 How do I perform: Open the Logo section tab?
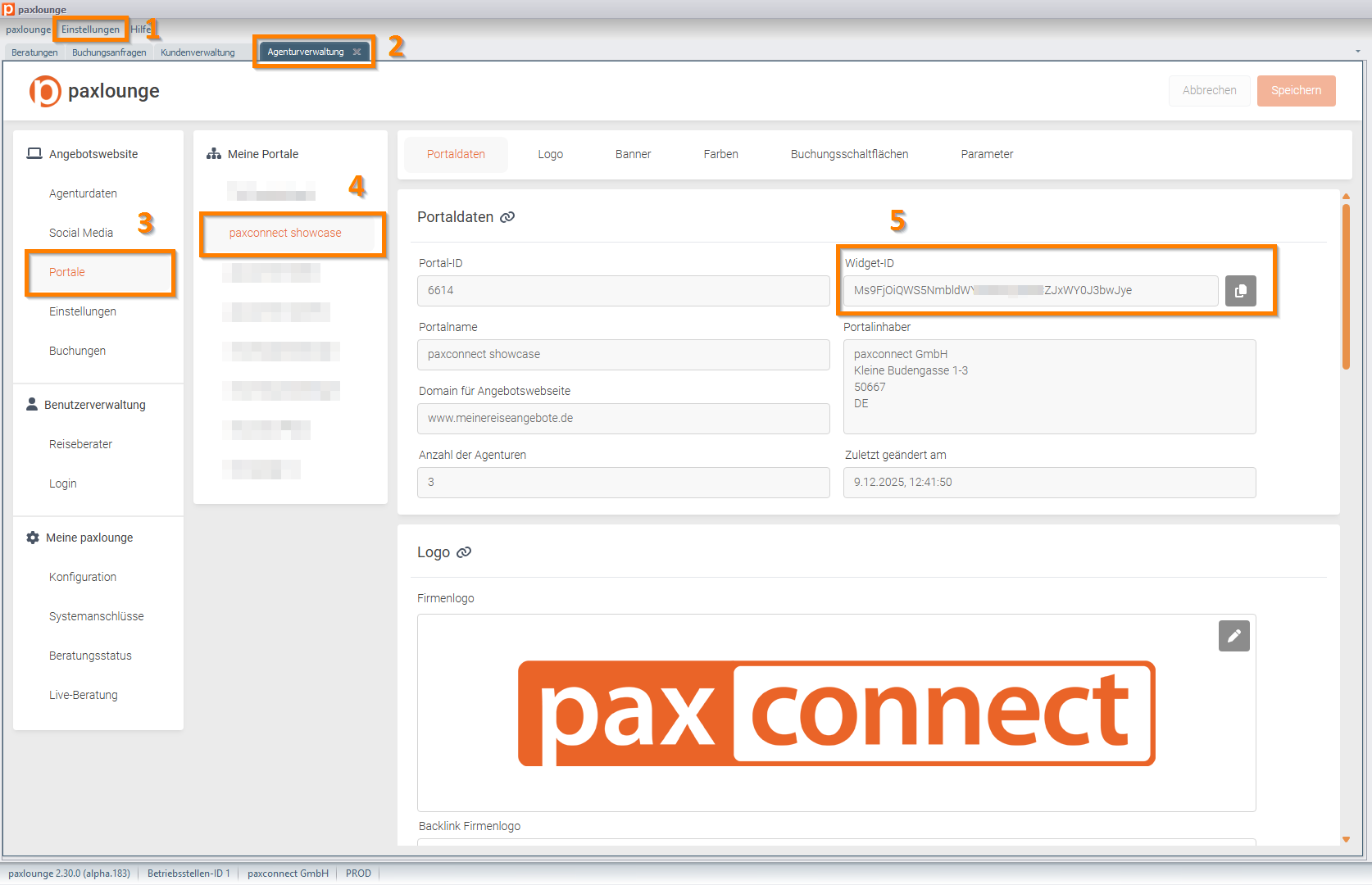pos(550,154)
